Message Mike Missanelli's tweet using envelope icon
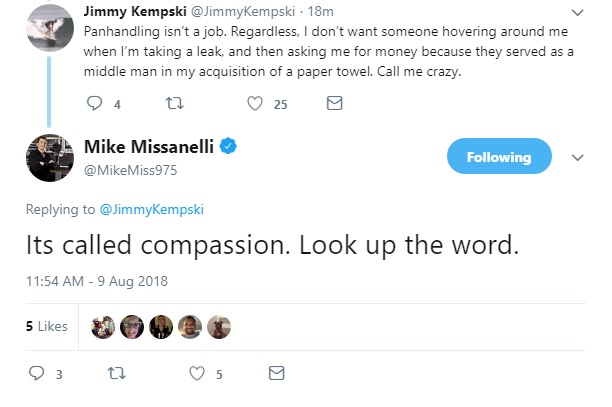612x407 pixels. (x=277, y=374)
